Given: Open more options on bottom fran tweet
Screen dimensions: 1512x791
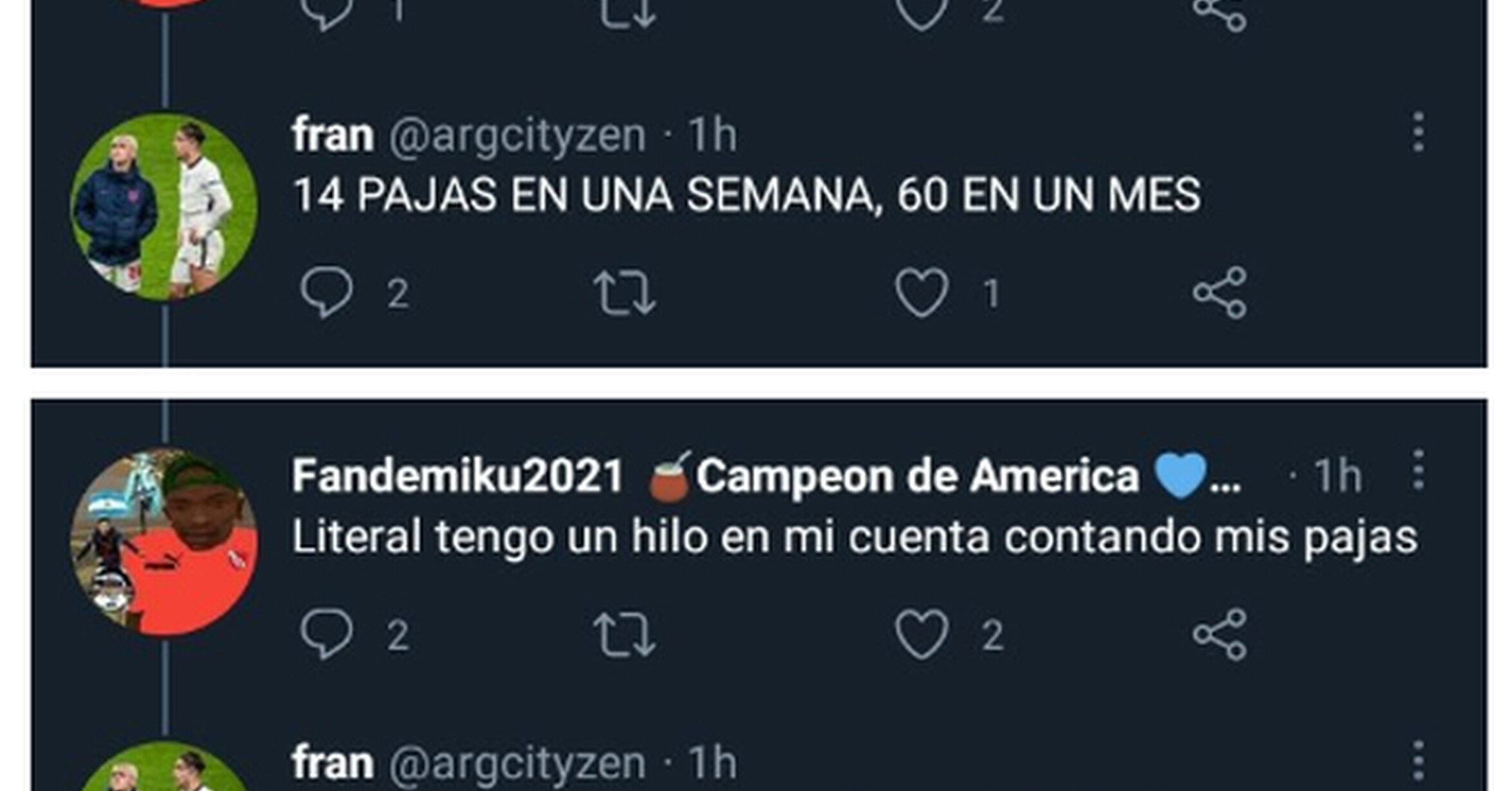Looking at the screenshot, I should coord(1418,761).
